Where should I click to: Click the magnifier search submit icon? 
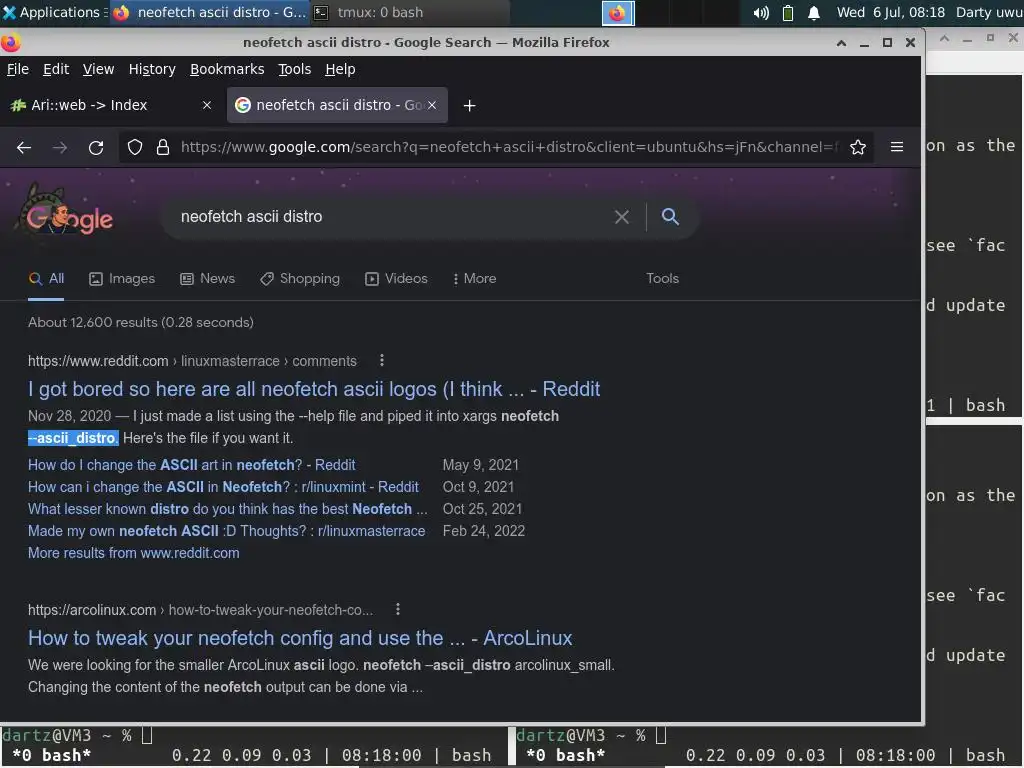(x=670, y=217)
